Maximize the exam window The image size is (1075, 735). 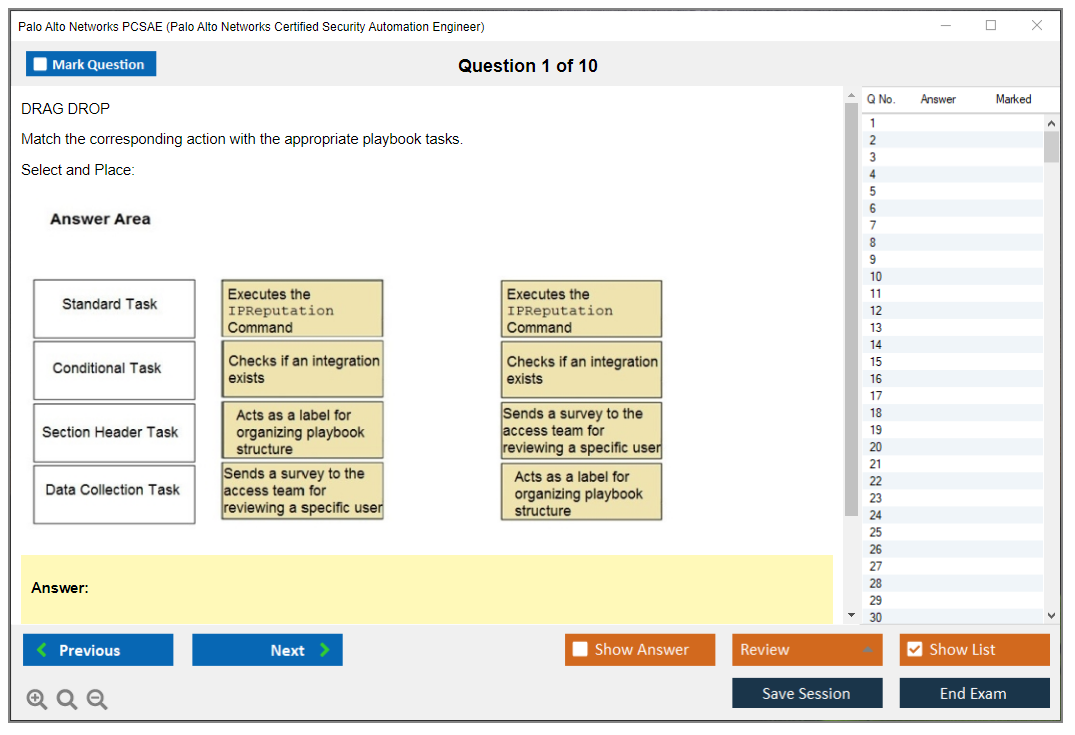coord(991,26)
